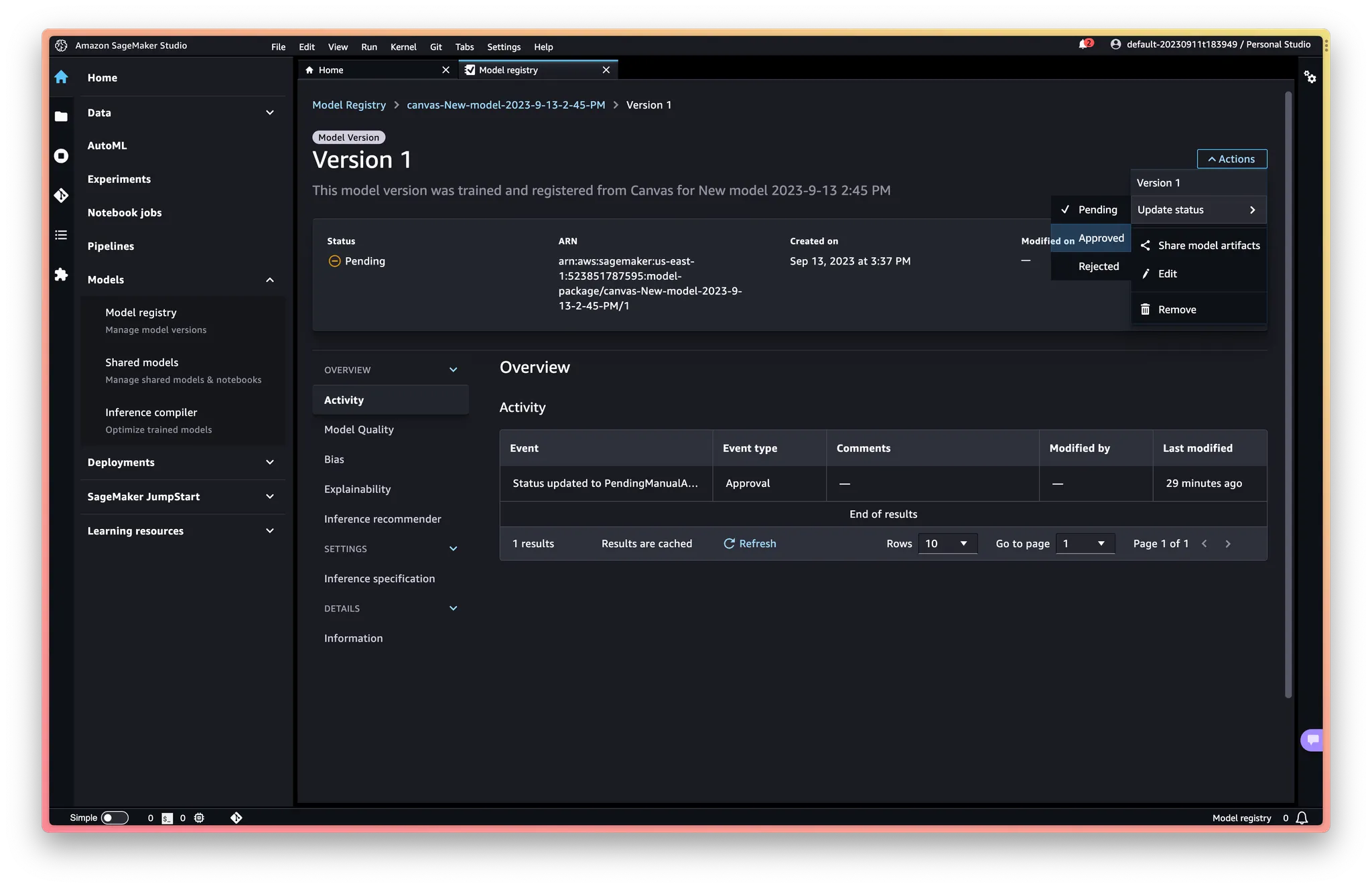Open the property inspector gears icon
The height and width of the screenshot is (888, 1372).
tap(1310, 77)
